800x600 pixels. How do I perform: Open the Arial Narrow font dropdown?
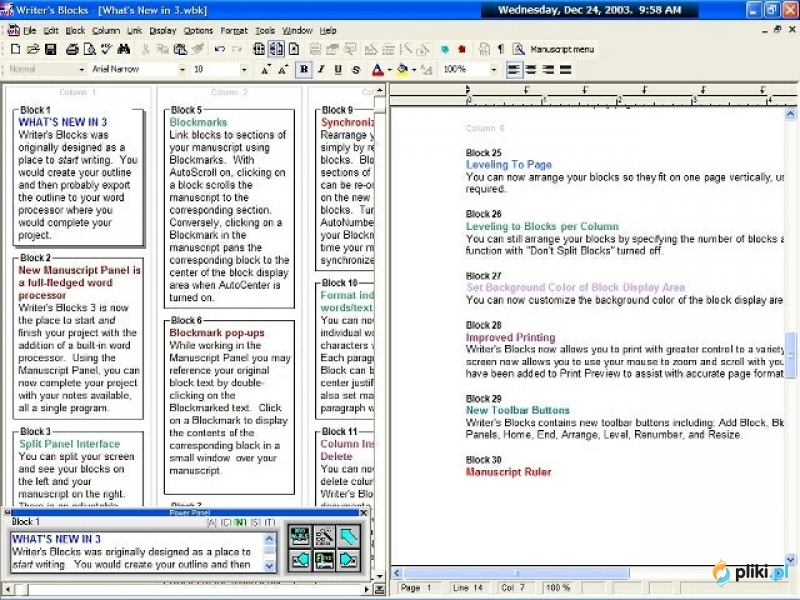(x=182, y=69)
